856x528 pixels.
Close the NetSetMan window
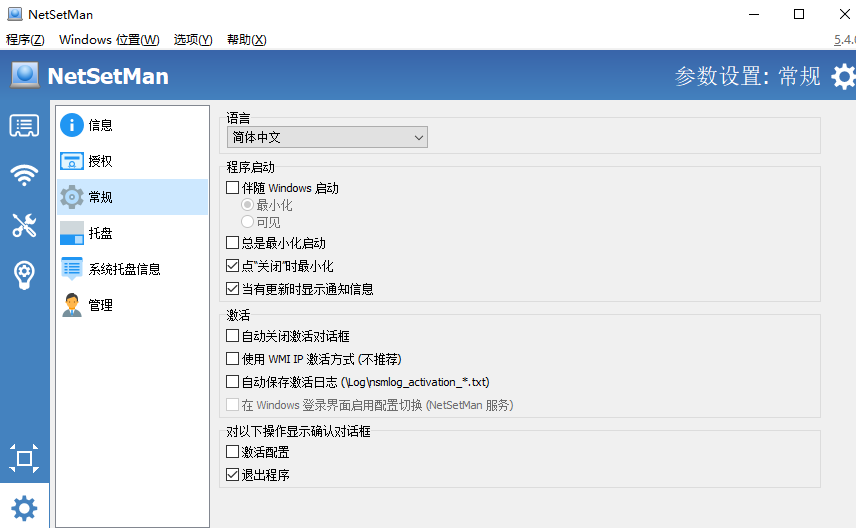(x=844, y=14)
